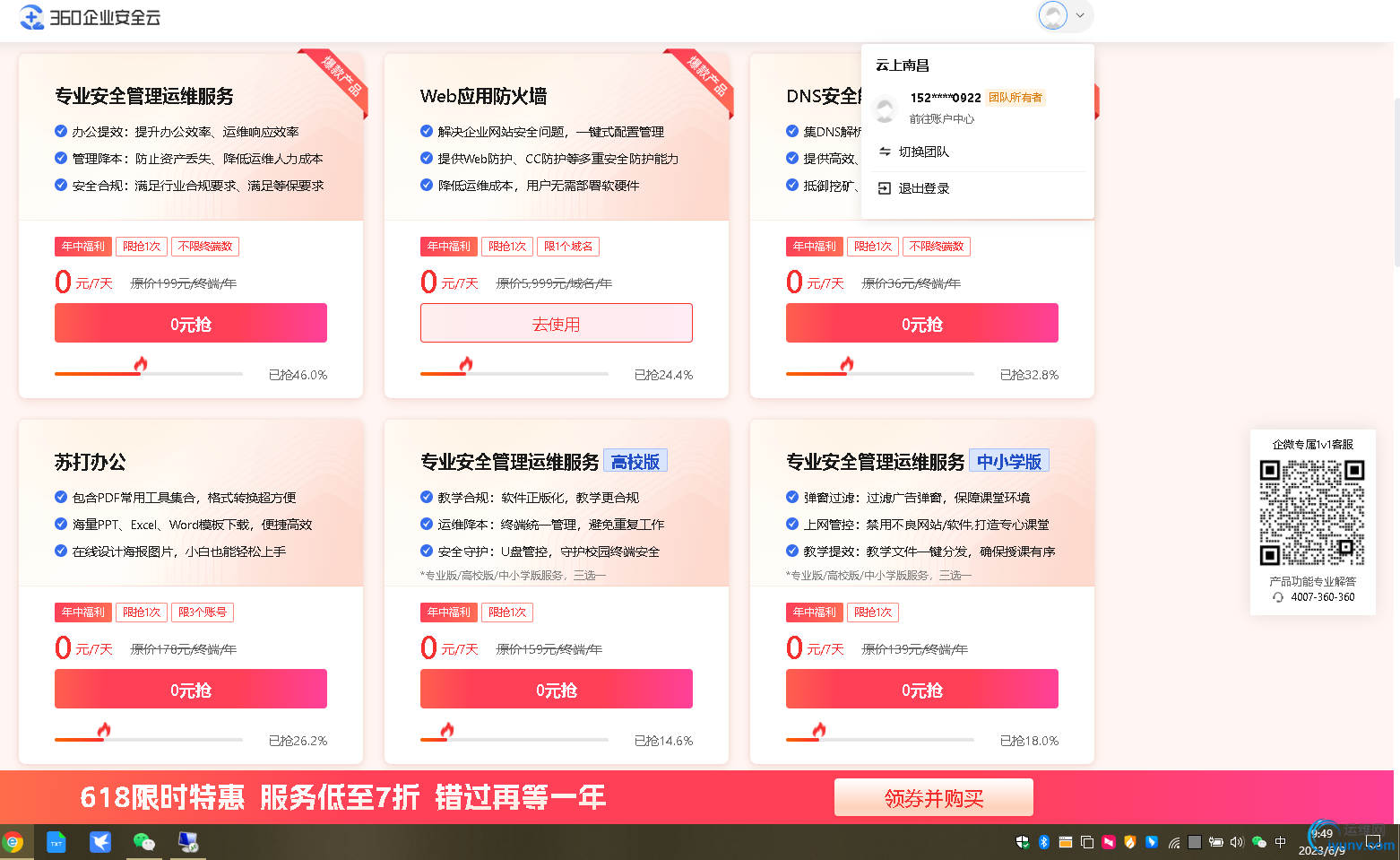Click the 4007-360-360 phone number
1400x860 pixels.
(x=1323, y=597)
